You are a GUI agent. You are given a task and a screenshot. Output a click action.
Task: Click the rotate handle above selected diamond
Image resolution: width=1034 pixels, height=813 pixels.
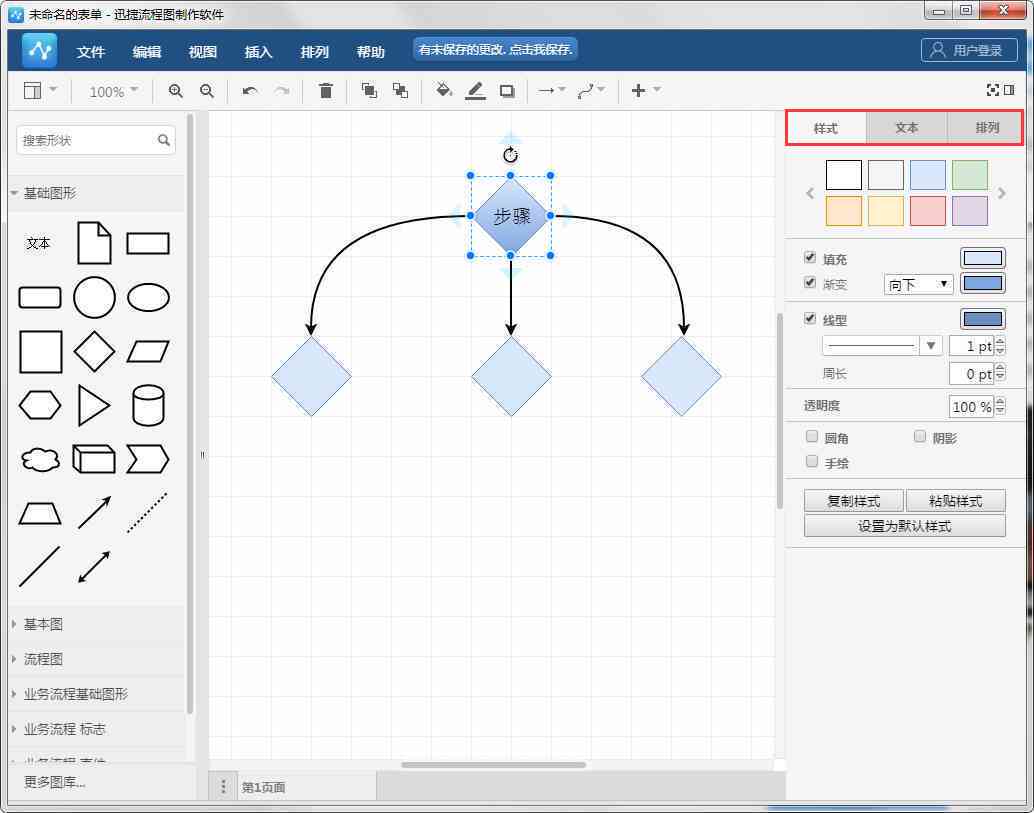(510, 155)
